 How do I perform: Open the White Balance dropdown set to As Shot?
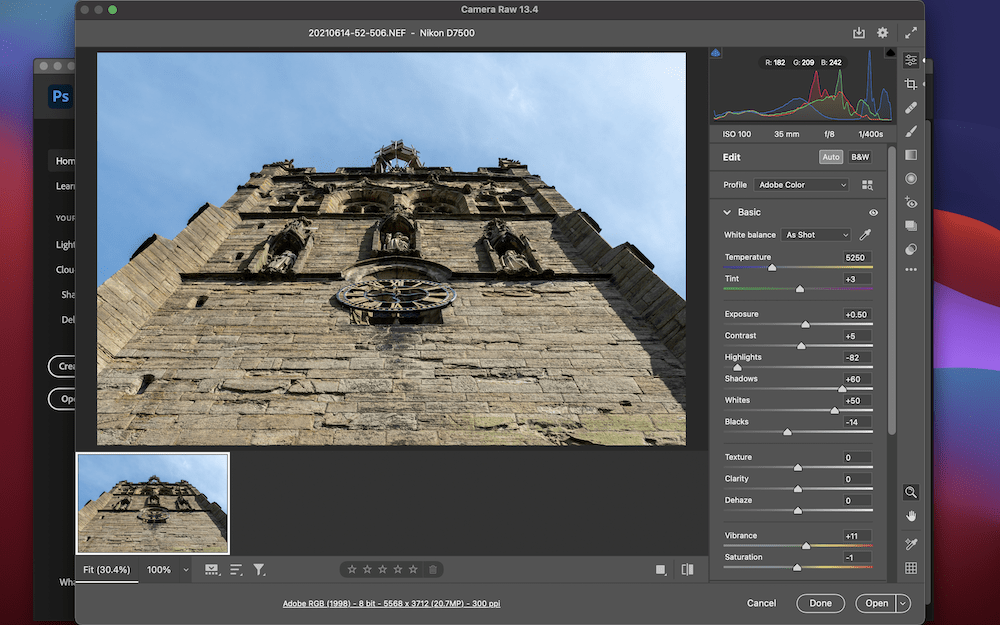[816, 235]
